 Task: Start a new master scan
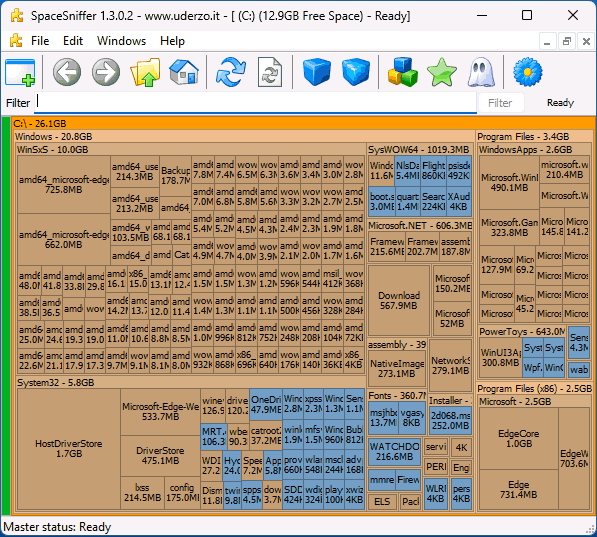coord(231,72)
